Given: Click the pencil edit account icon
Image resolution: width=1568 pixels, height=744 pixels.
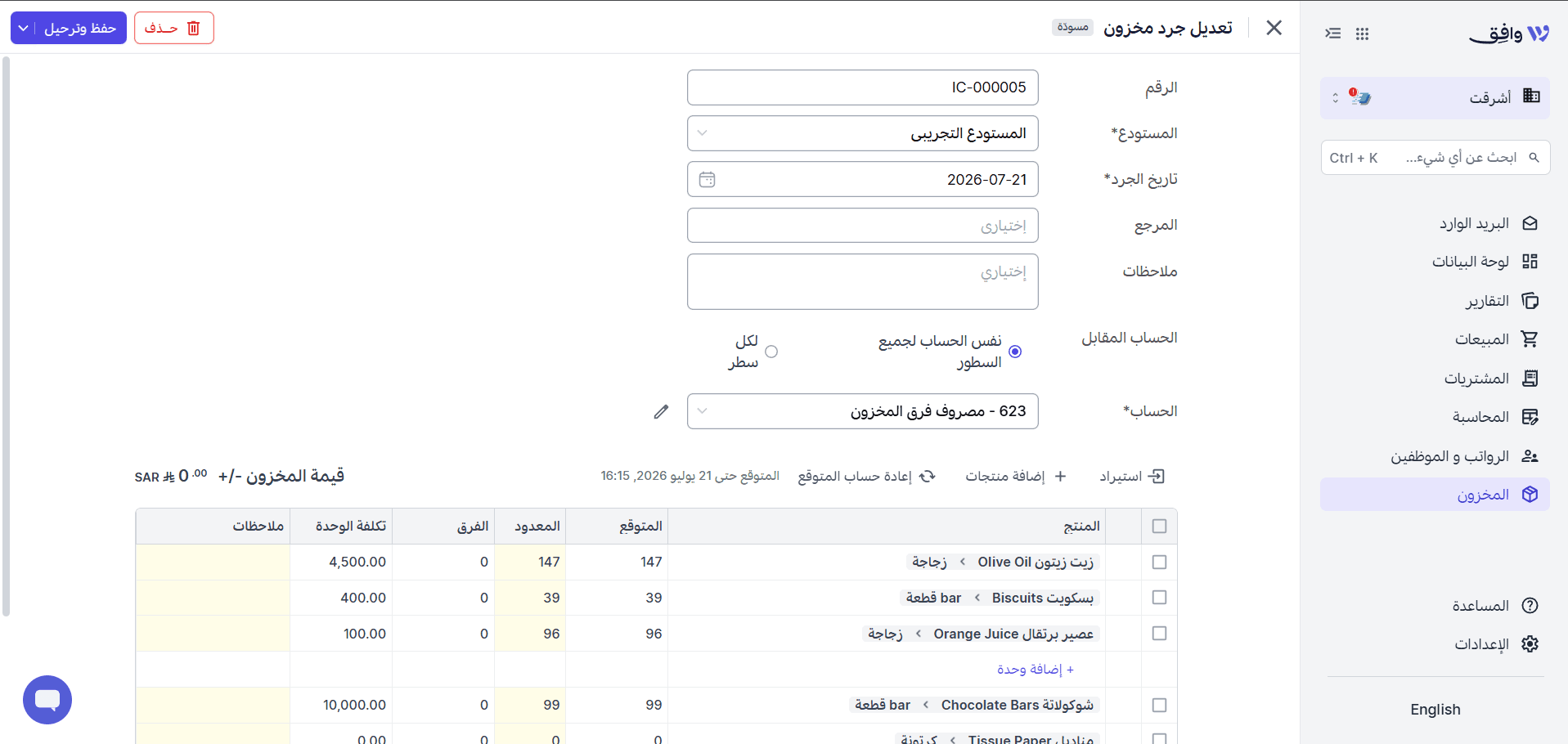Looking at the screenshot, I should [661, 411].
